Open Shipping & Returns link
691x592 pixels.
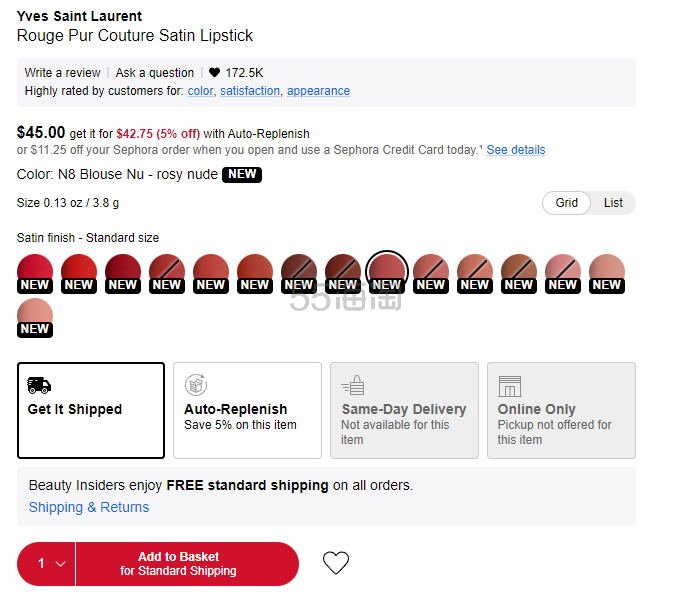(89, 507)
